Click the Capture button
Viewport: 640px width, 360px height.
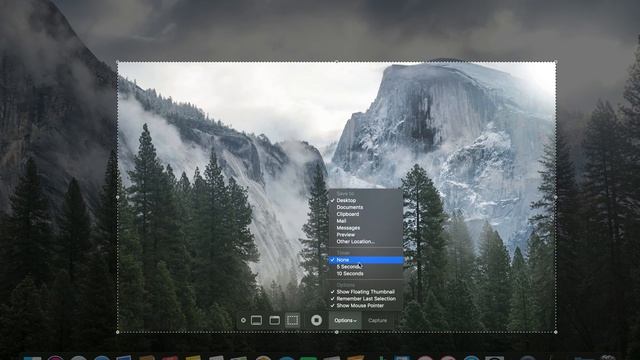click(x=377, y=320)
